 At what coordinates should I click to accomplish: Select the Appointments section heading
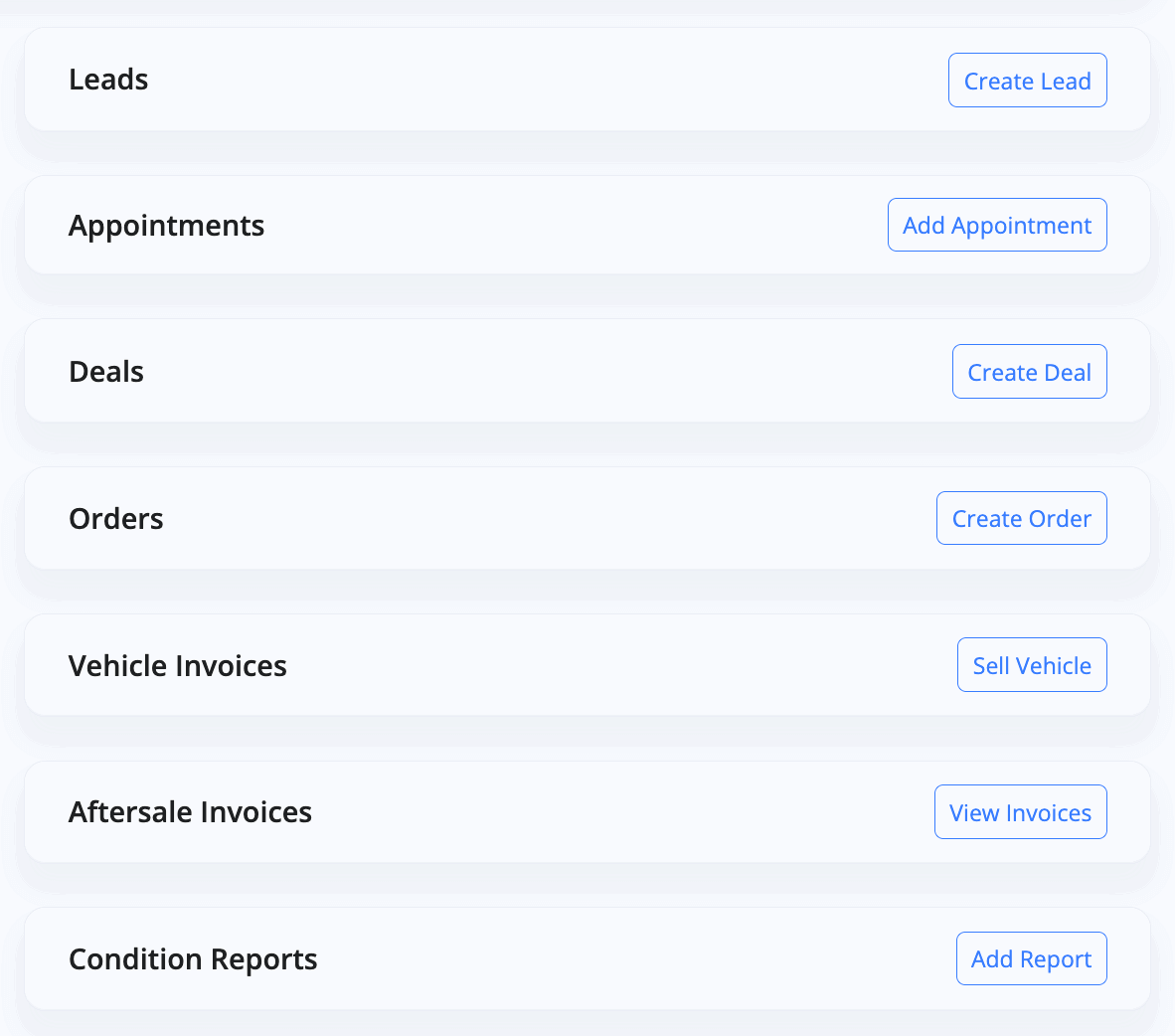point(166,227)
